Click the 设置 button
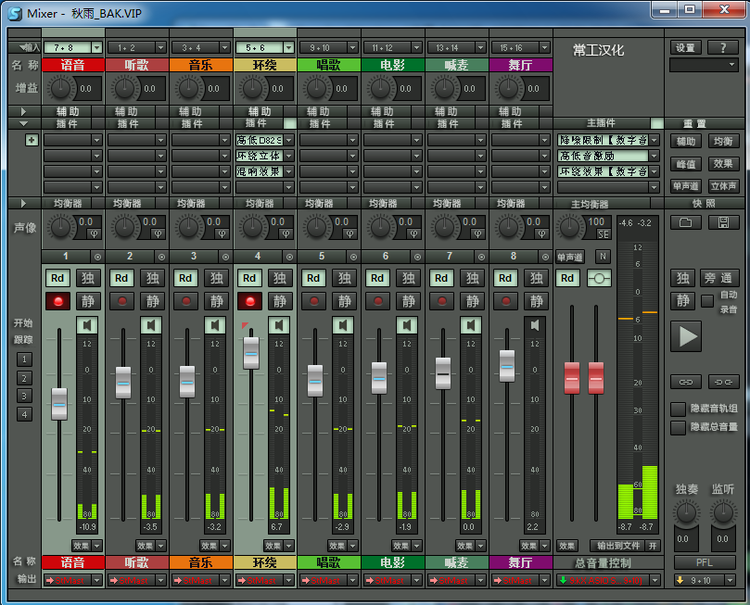Screen dimensions: 750x605 [685, 48]
